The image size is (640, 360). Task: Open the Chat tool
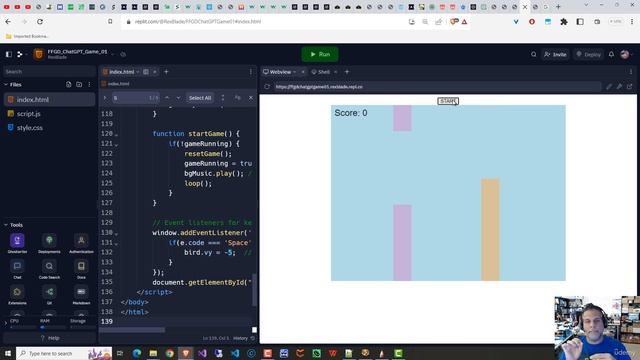coord(17,269)
